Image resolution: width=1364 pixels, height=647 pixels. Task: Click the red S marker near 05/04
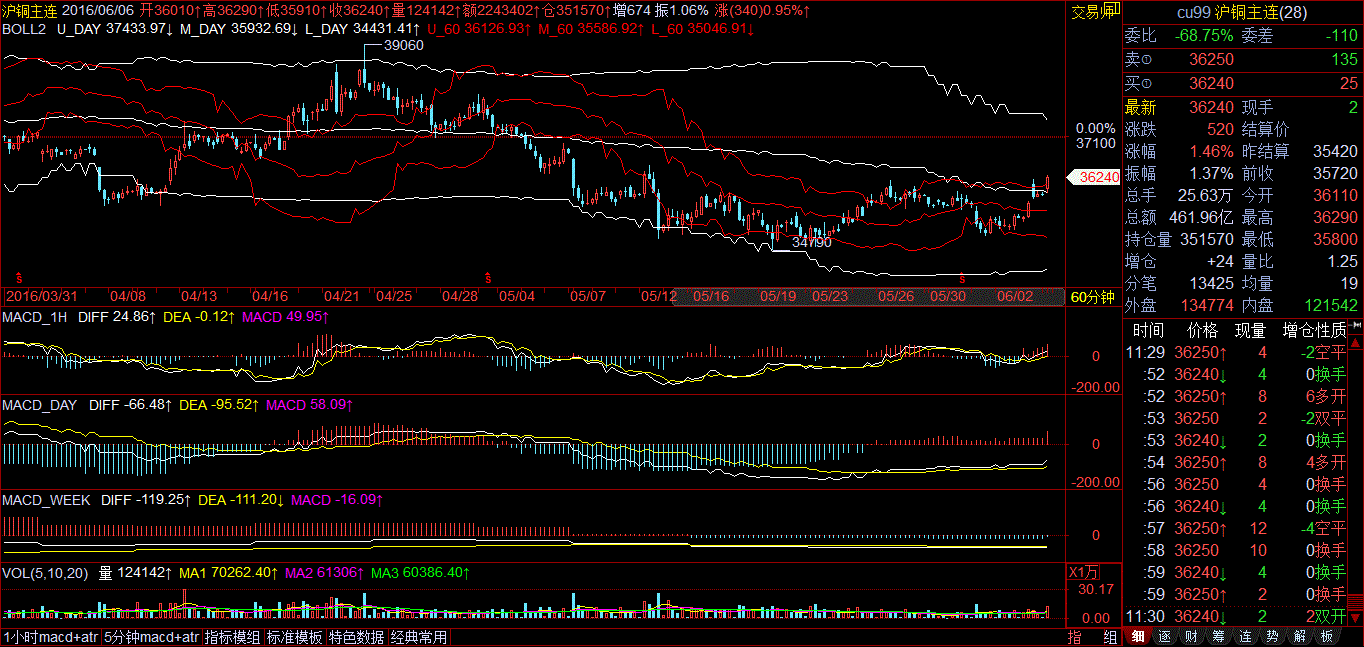[488, 275]
